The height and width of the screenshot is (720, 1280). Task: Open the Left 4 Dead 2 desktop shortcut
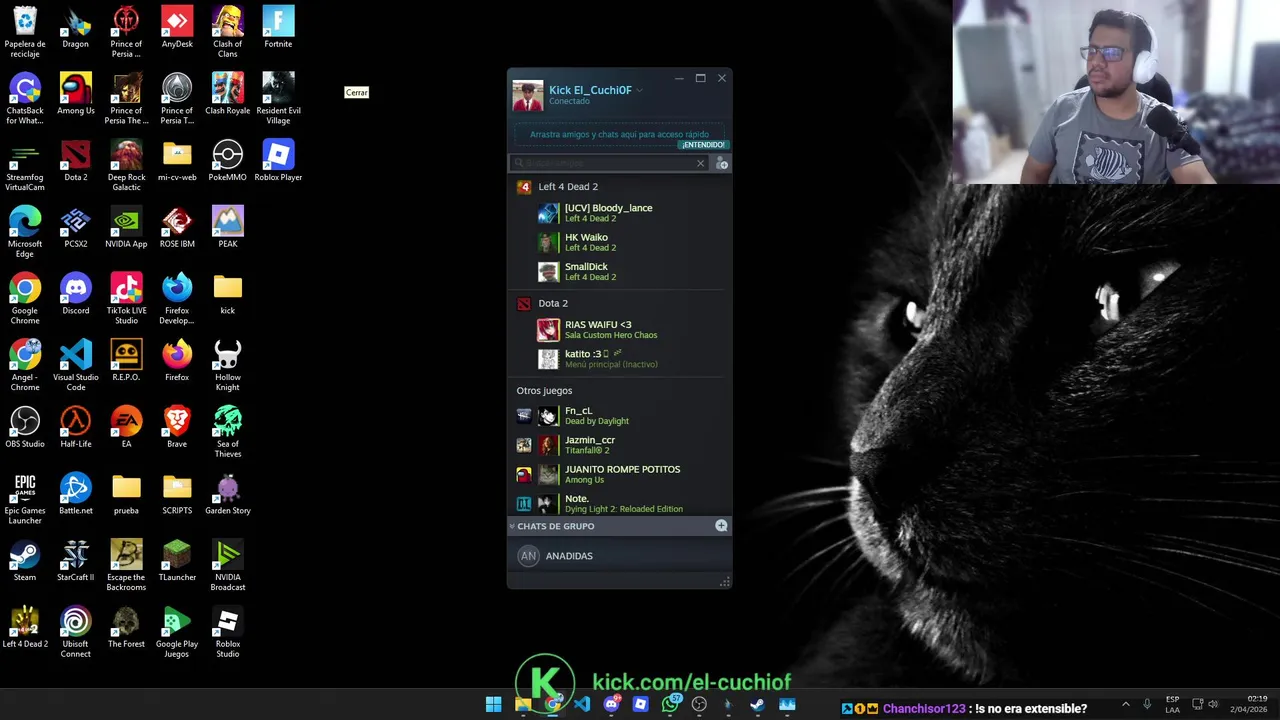pos(25,627)
